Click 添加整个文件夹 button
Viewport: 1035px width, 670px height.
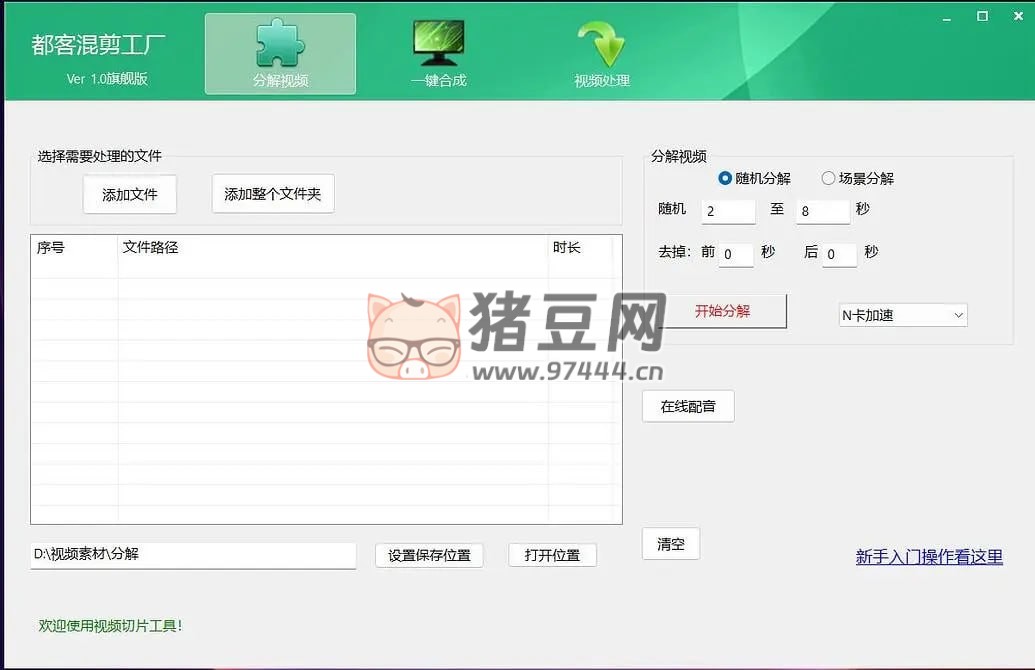(272, 194)
